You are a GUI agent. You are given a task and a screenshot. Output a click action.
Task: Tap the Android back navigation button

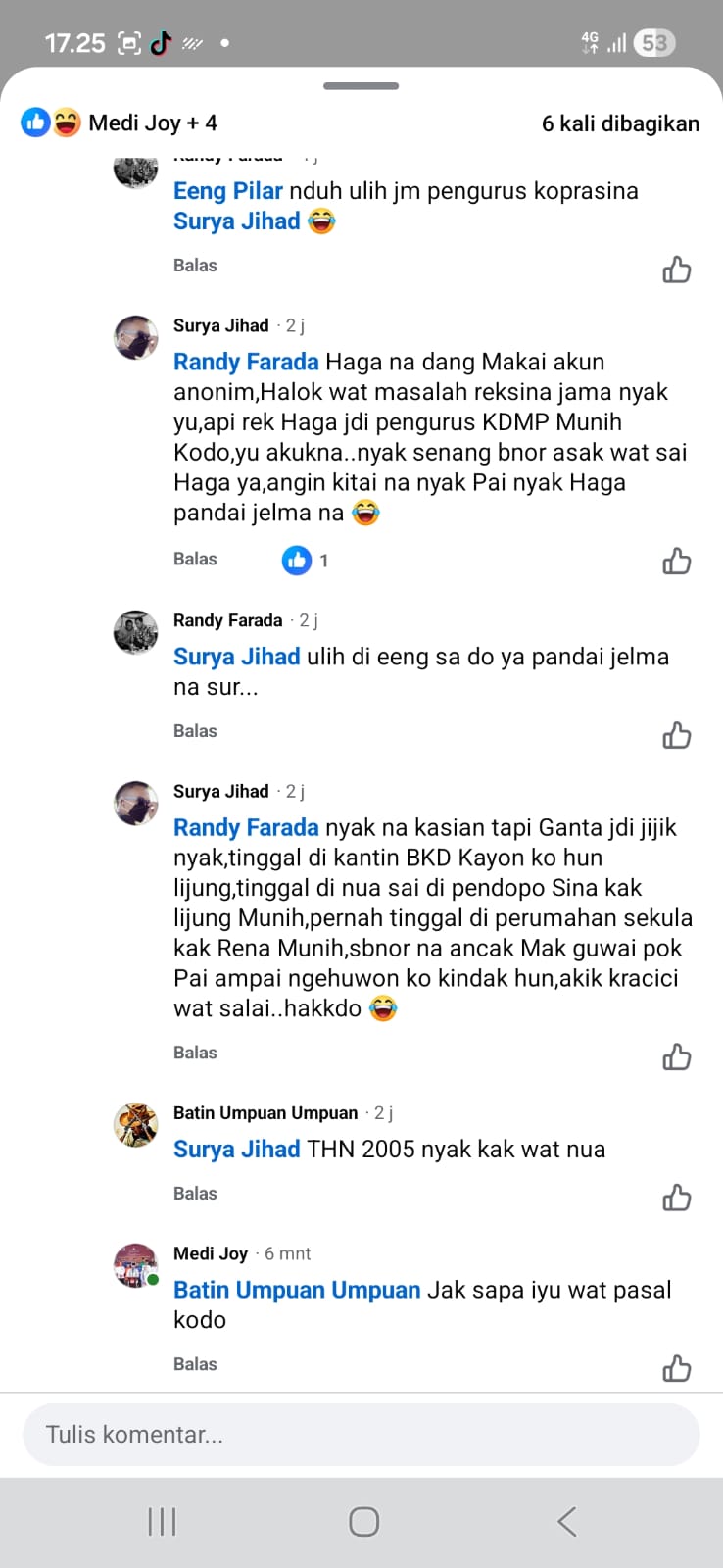click(x=566, y=1521)
